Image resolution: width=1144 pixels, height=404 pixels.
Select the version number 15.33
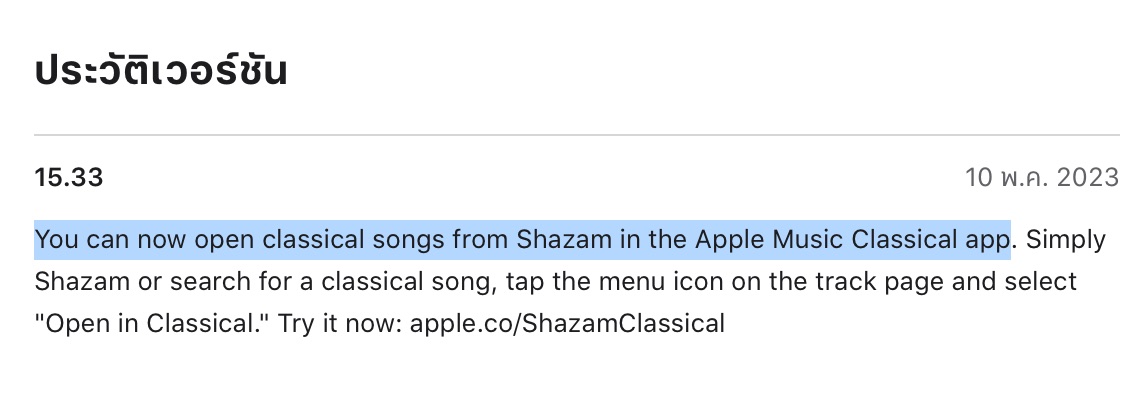[69, 178]
